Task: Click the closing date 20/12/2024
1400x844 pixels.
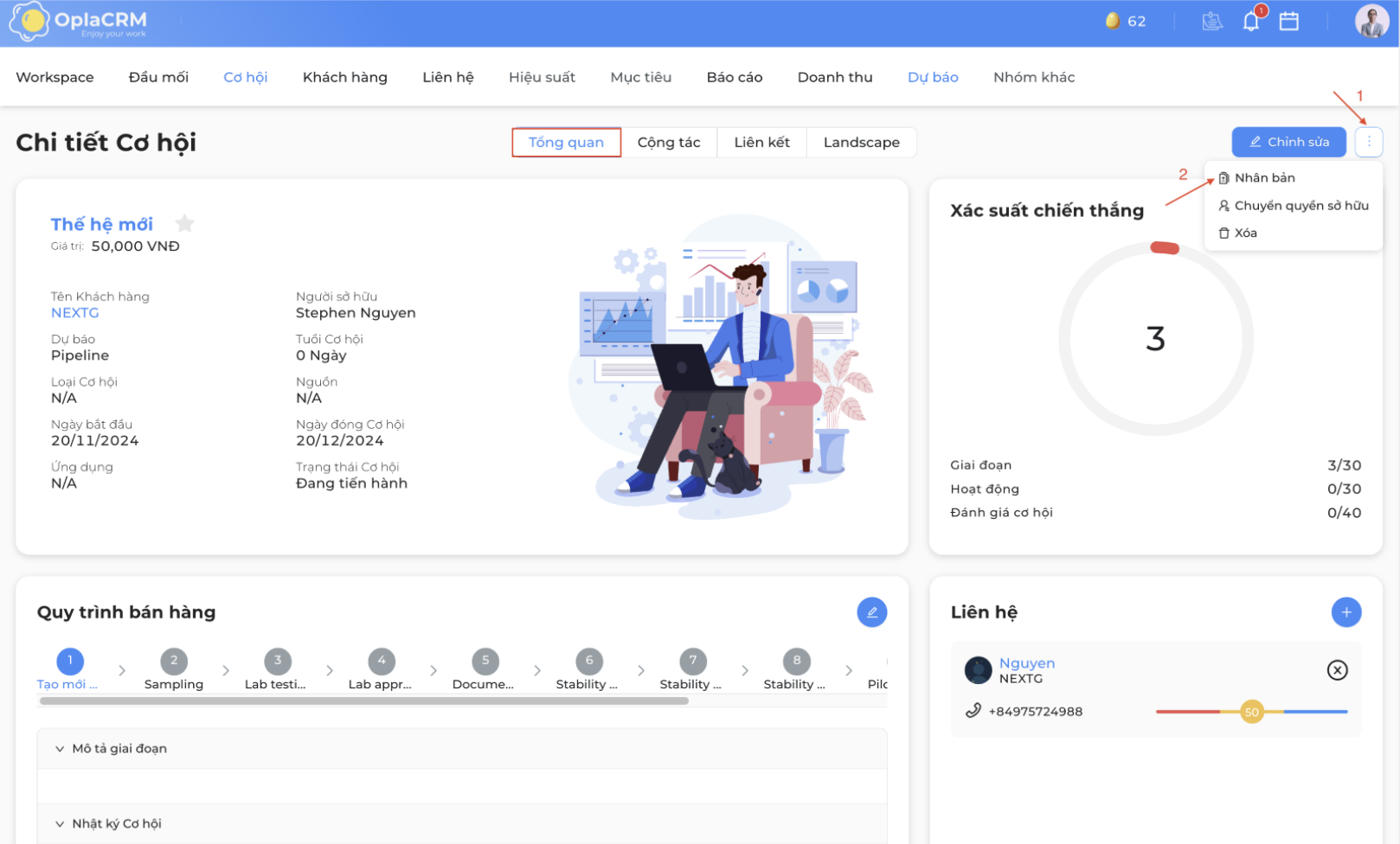Action: click(340, 441)
